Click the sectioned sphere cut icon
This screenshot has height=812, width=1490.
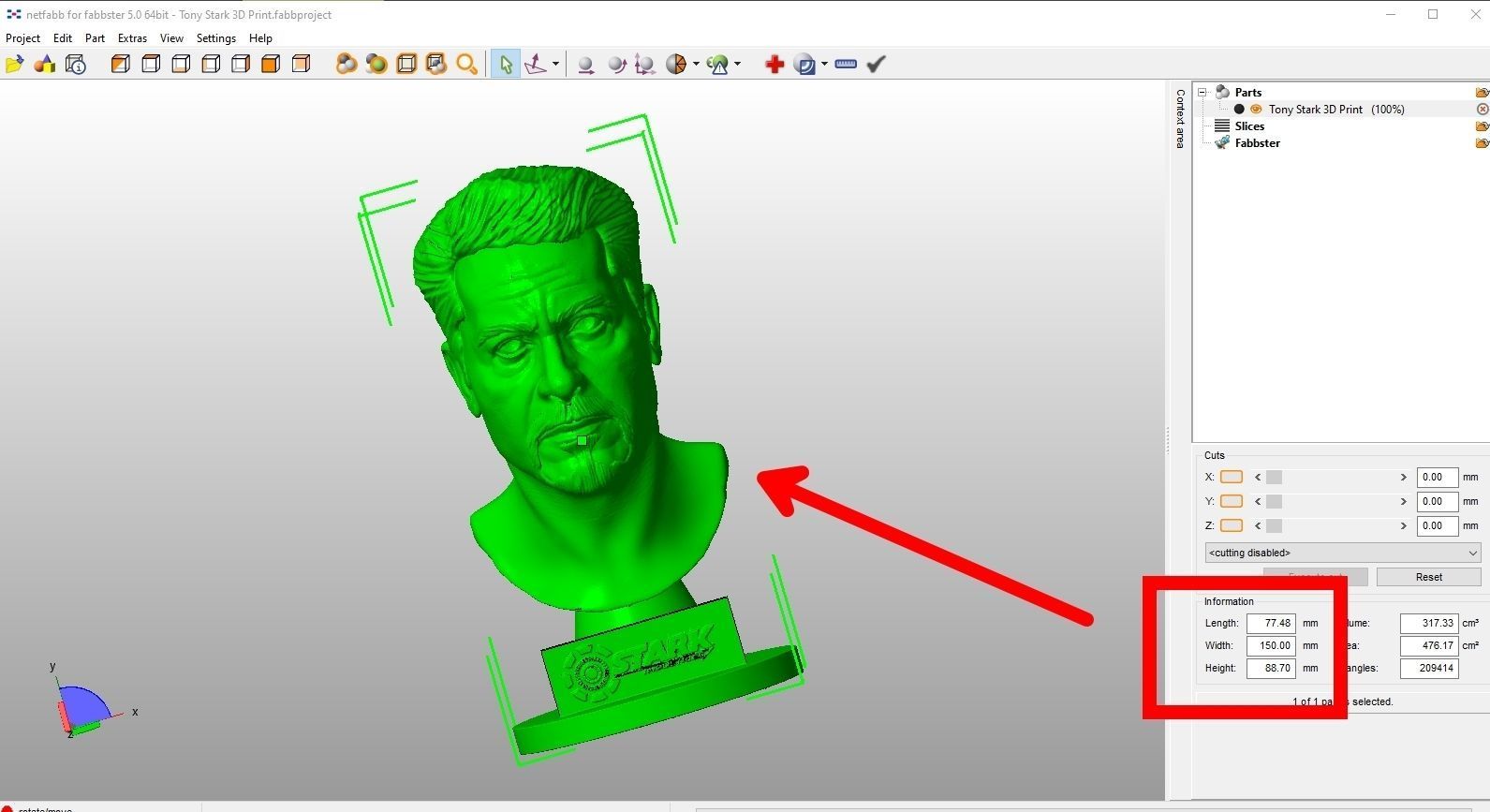click(676, 64)
